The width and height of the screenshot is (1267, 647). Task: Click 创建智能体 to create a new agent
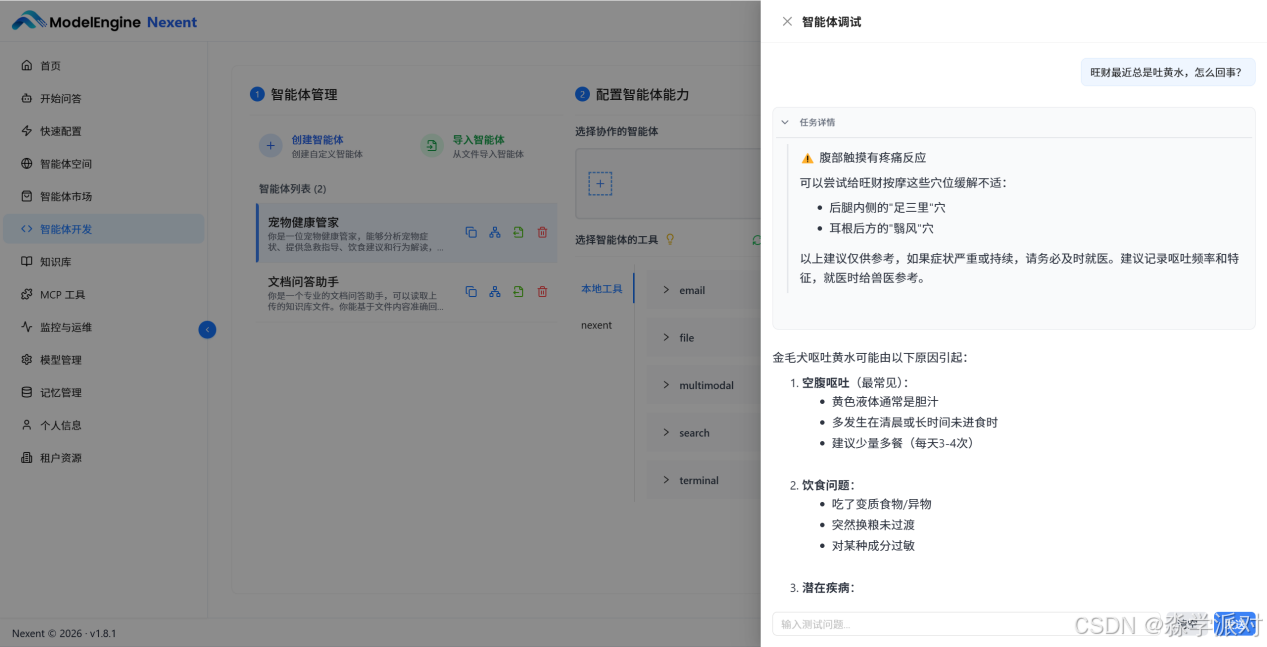[318, 139]
